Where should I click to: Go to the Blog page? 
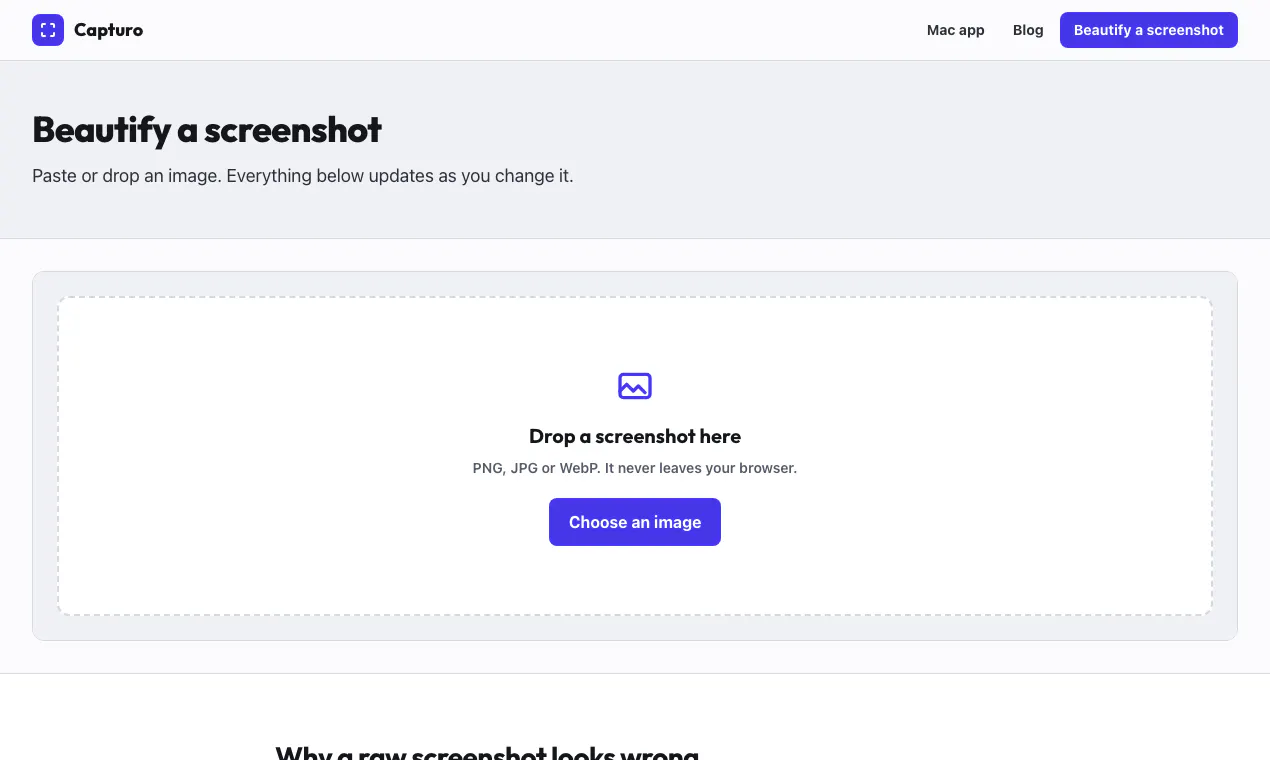1028,30
